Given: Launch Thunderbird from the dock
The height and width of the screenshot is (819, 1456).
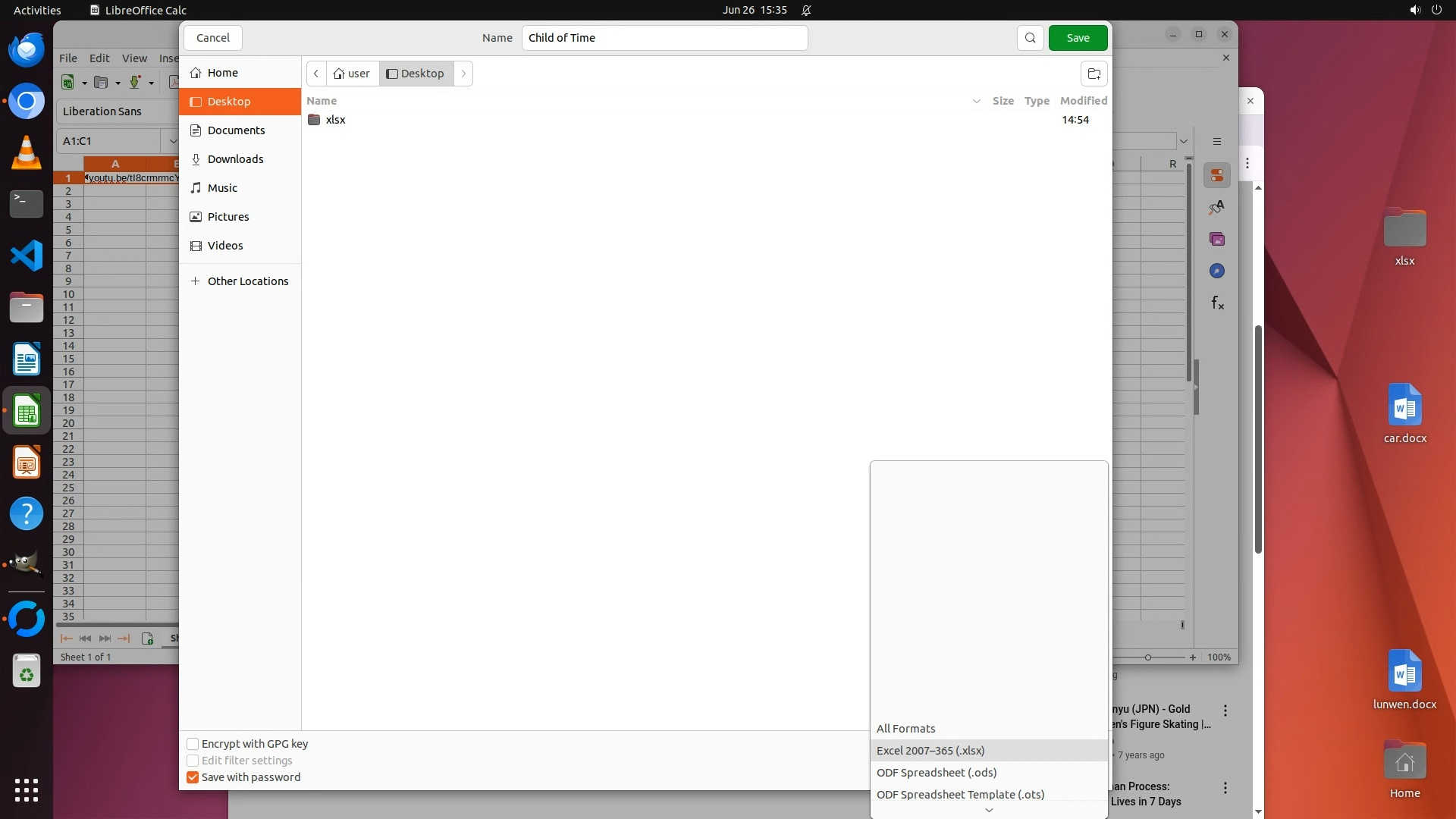Looking at the screenshot, I should tap(27, 50).
